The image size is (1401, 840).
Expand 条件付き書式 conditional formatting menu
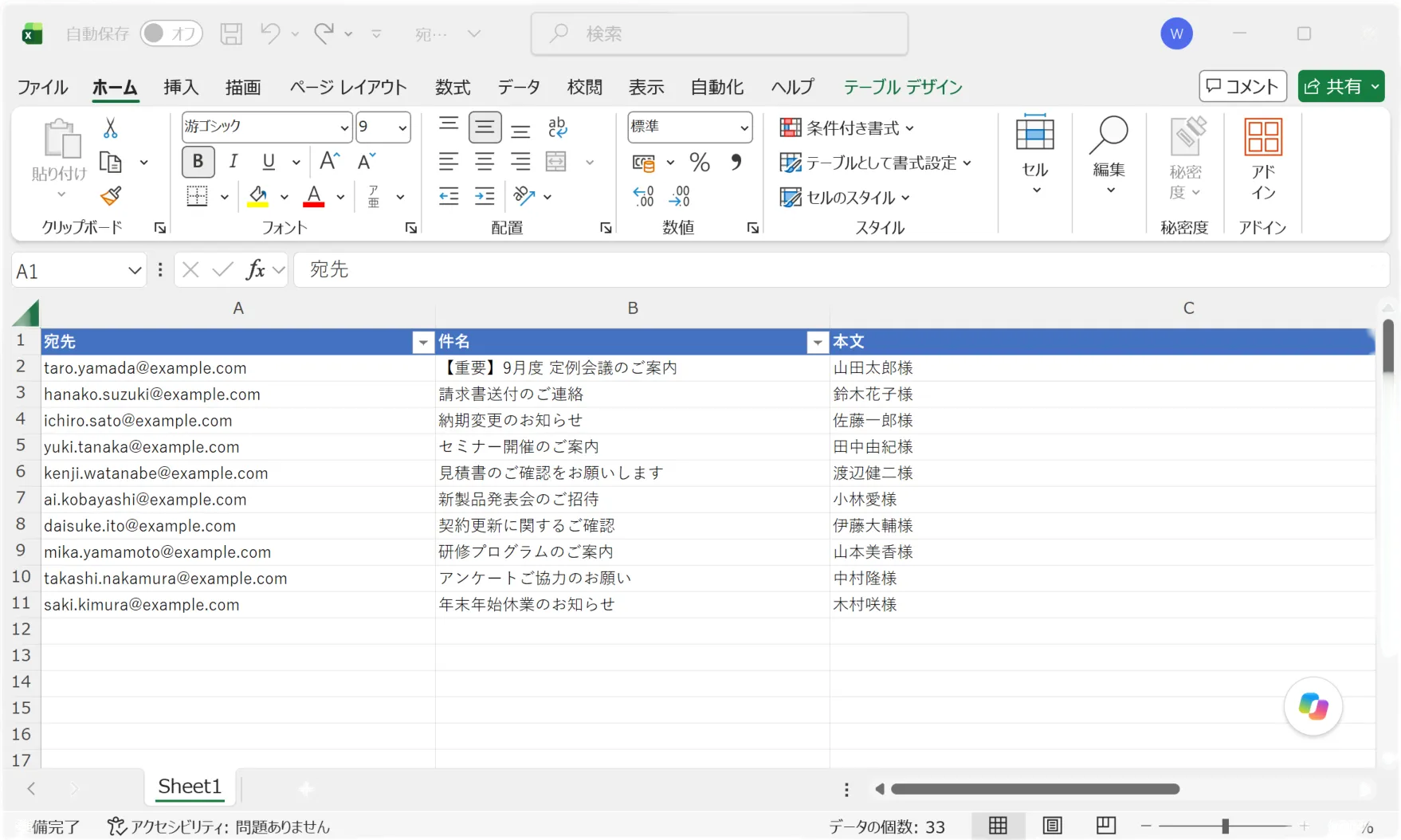847,128
